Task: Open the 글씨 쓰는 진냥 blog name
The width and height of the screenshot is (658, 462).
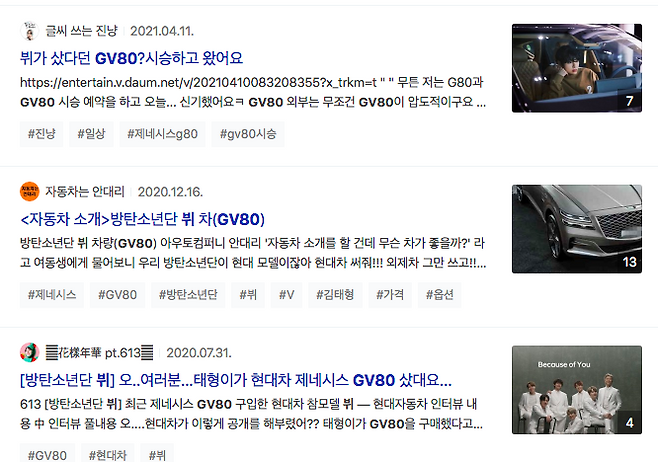Action: [x=81, y=31]
